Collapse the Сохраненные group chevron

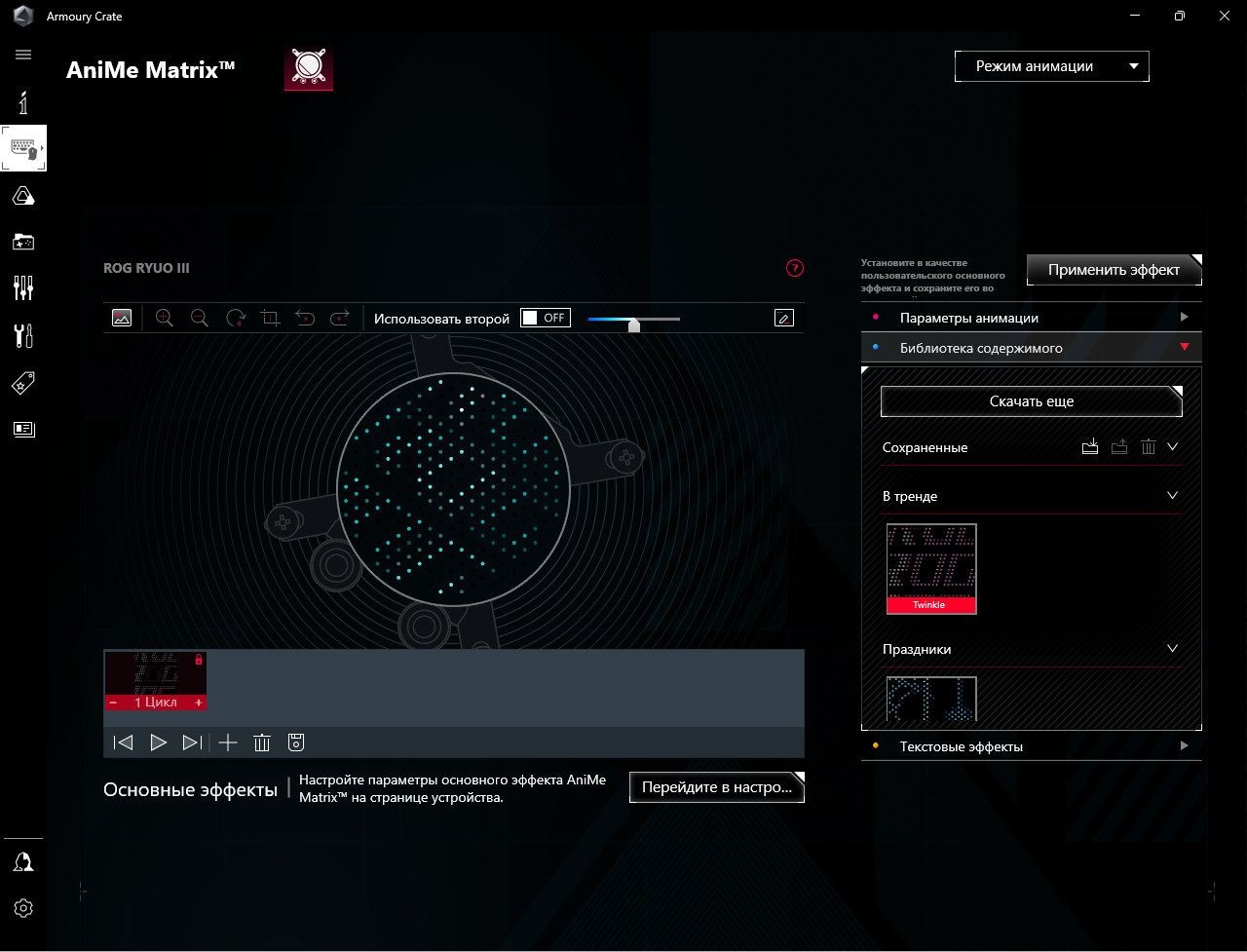point(1173,446)
